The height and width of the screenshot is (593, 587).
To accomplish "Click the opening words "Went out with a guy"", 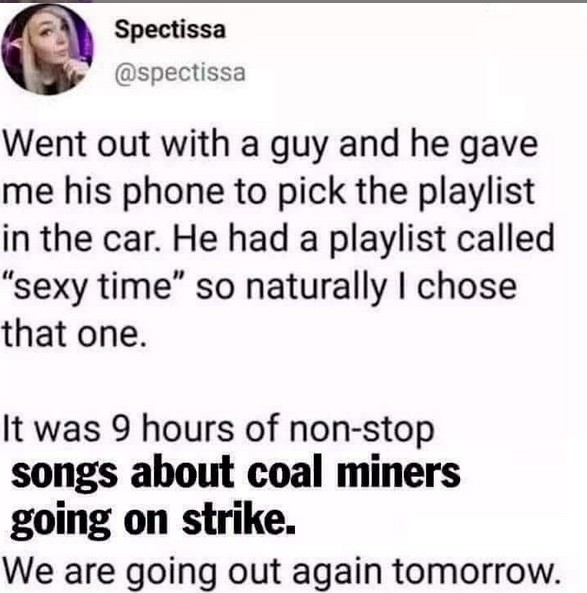I will click(x=165, y=146).
